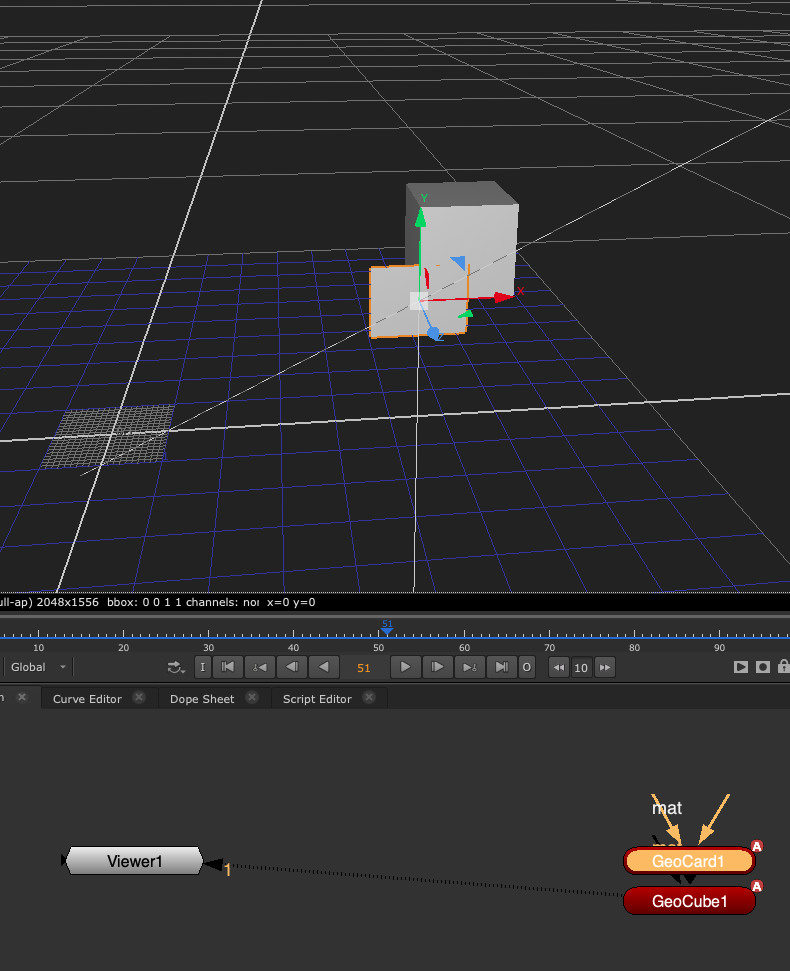Close the Script Editor tab

(370, 698)
